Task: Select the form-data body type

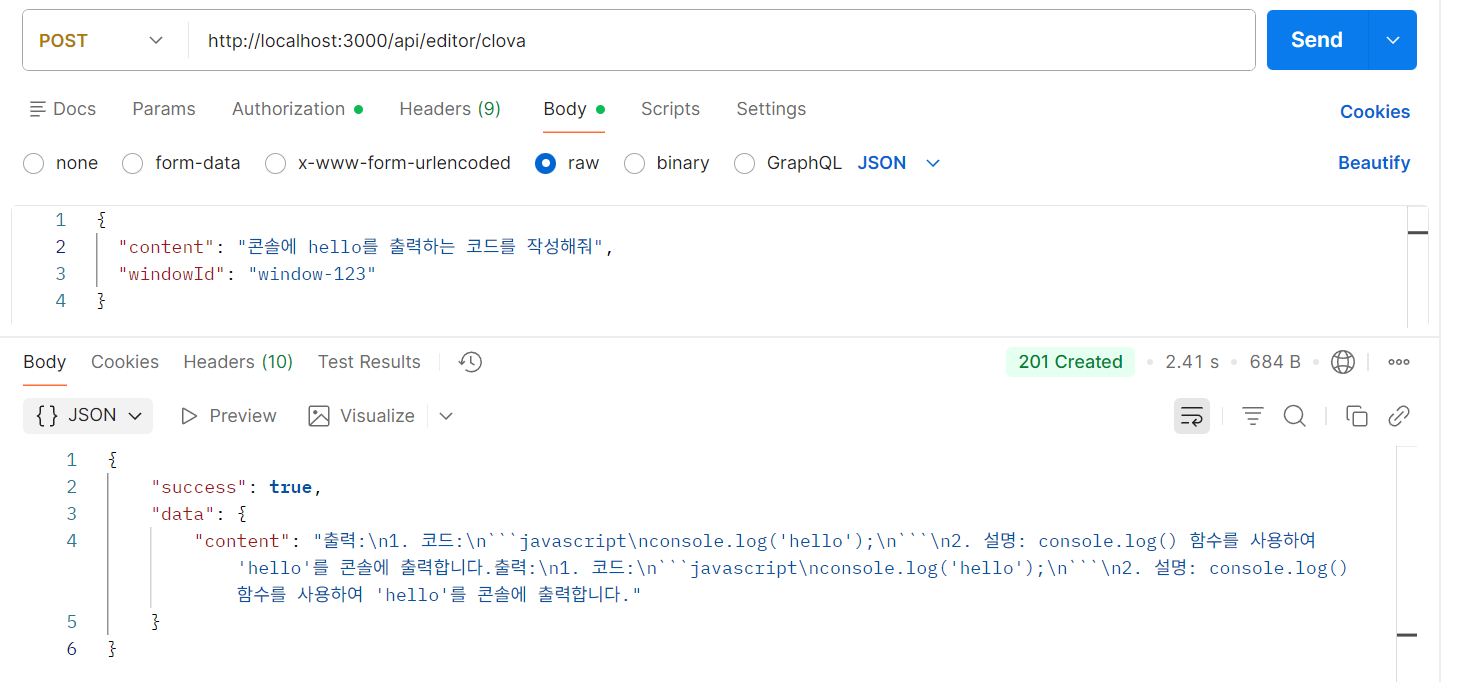Action: (x=132, y=163)
